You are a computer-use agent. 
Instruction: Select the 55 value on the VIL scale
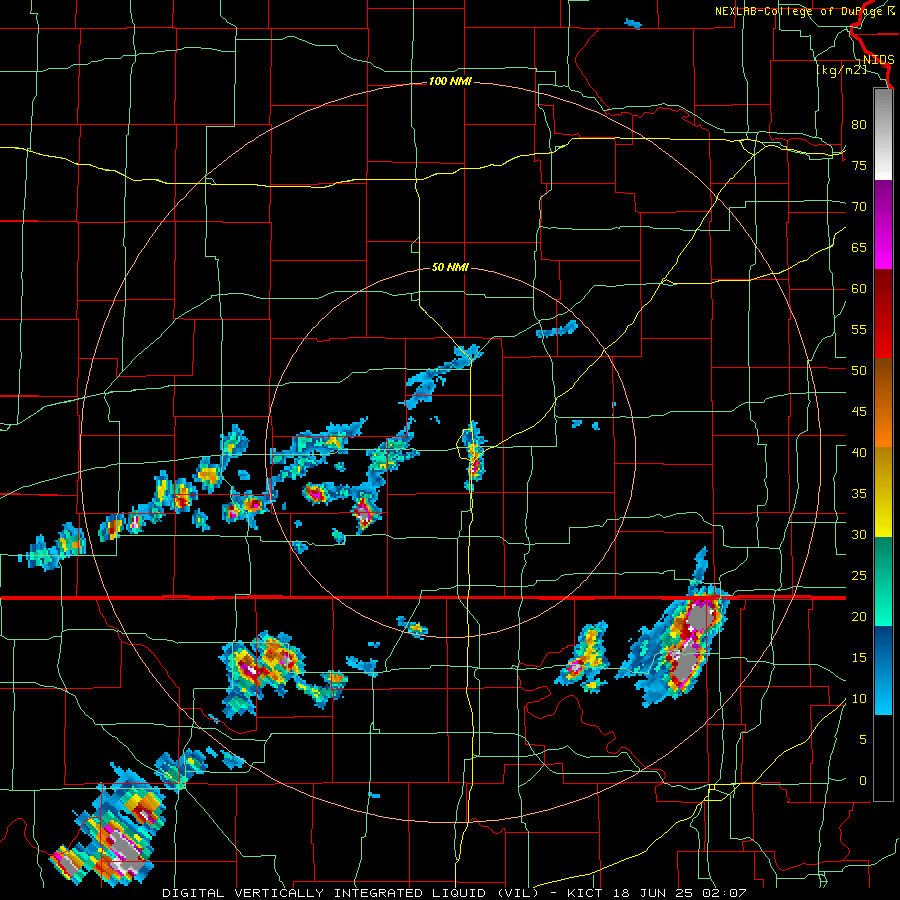[x=859, y=329]
